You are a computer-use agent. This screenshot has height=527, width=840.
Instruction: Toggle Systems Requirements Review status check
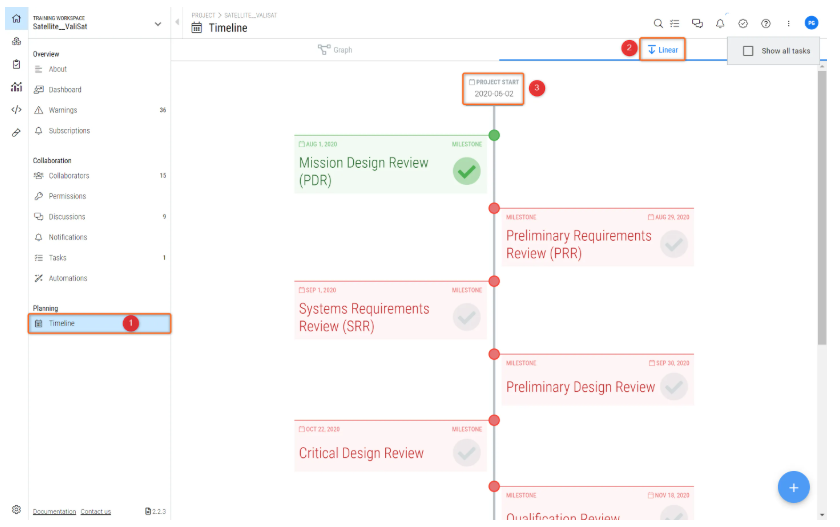click(x=466, y=317)
